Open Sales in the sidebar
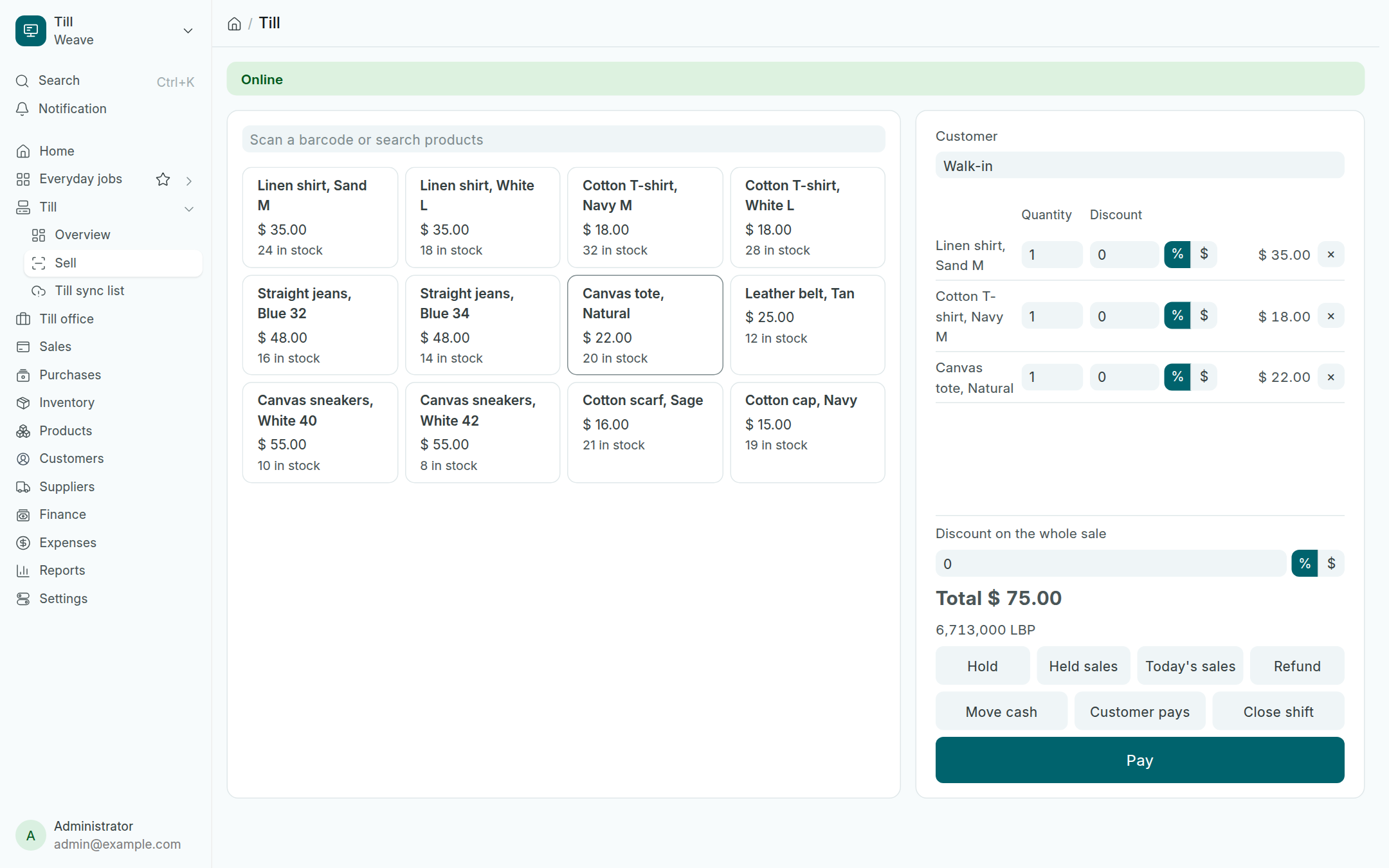Image resolution: width=1389 pixels, height=868 pixels. click(105, 347)
